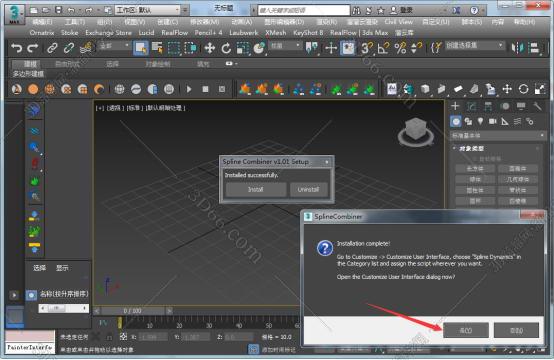
Task: Collapse the 对象类型 rollout
Action: click(471, 148)
